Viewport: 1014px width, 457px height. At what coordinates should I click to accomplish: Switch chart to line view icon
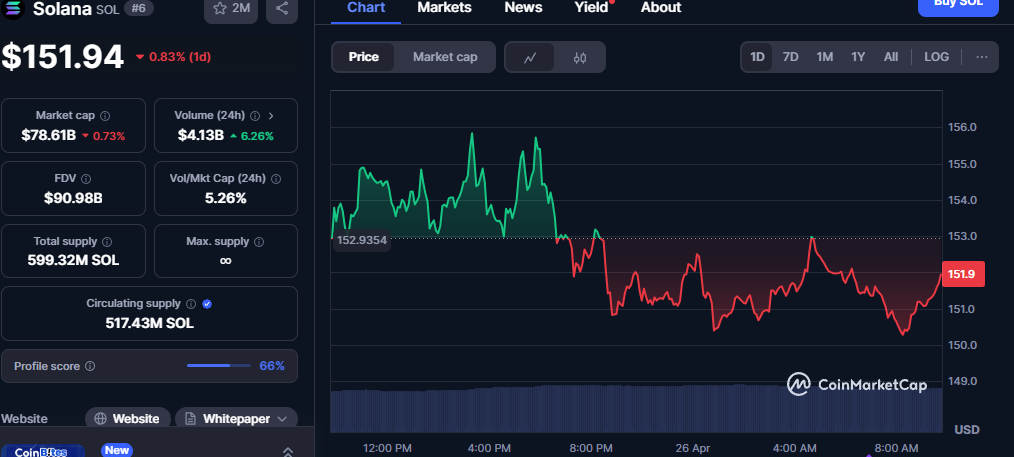click(x=530, y=57)
